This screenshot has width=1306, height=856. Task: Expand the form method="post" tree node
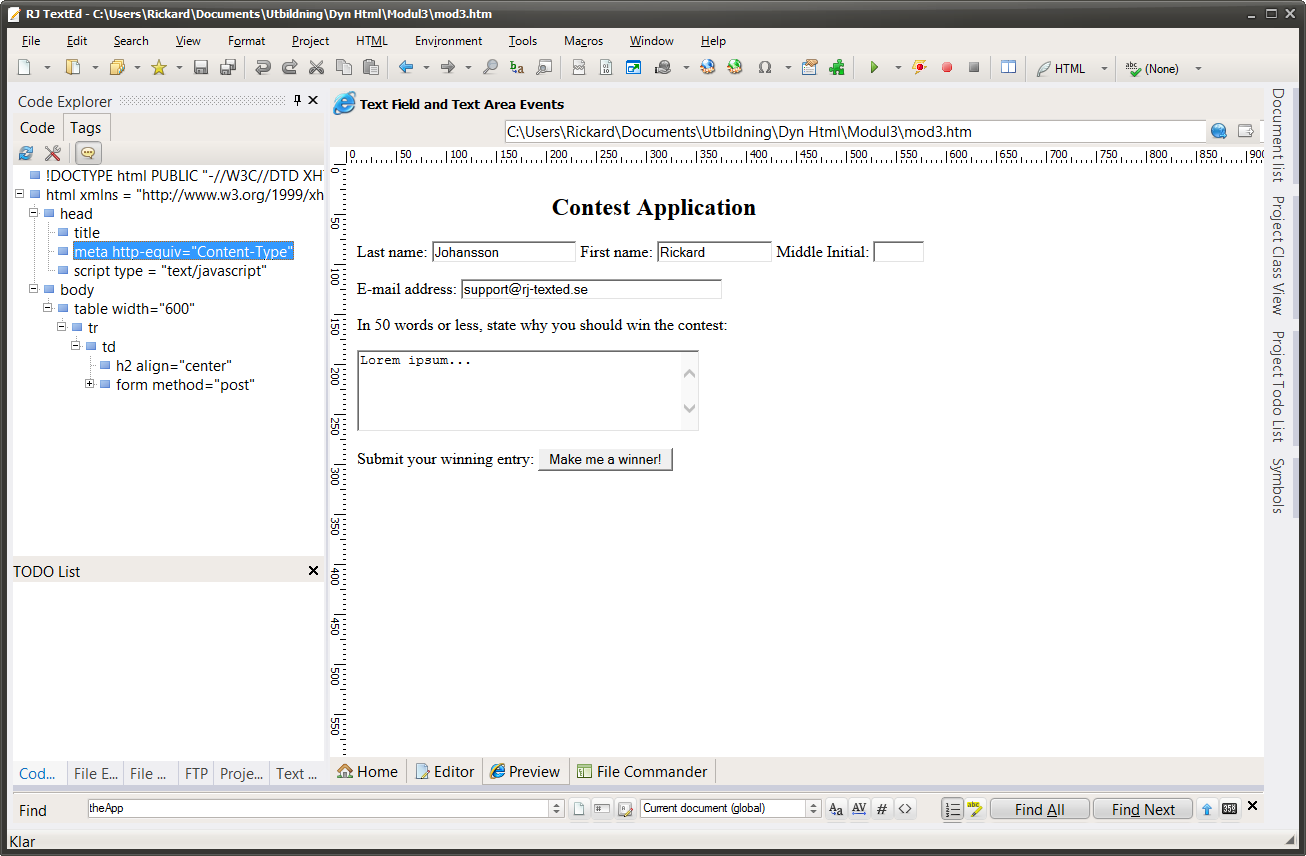[x=90, y=385]
